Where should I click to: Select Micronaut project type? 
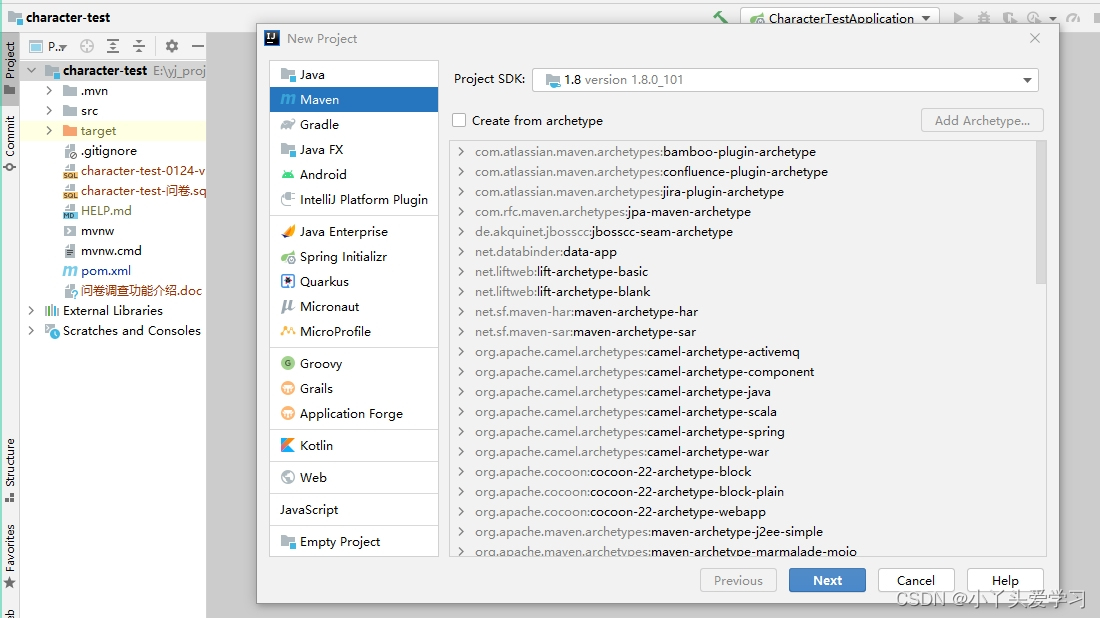click(354, 307)
